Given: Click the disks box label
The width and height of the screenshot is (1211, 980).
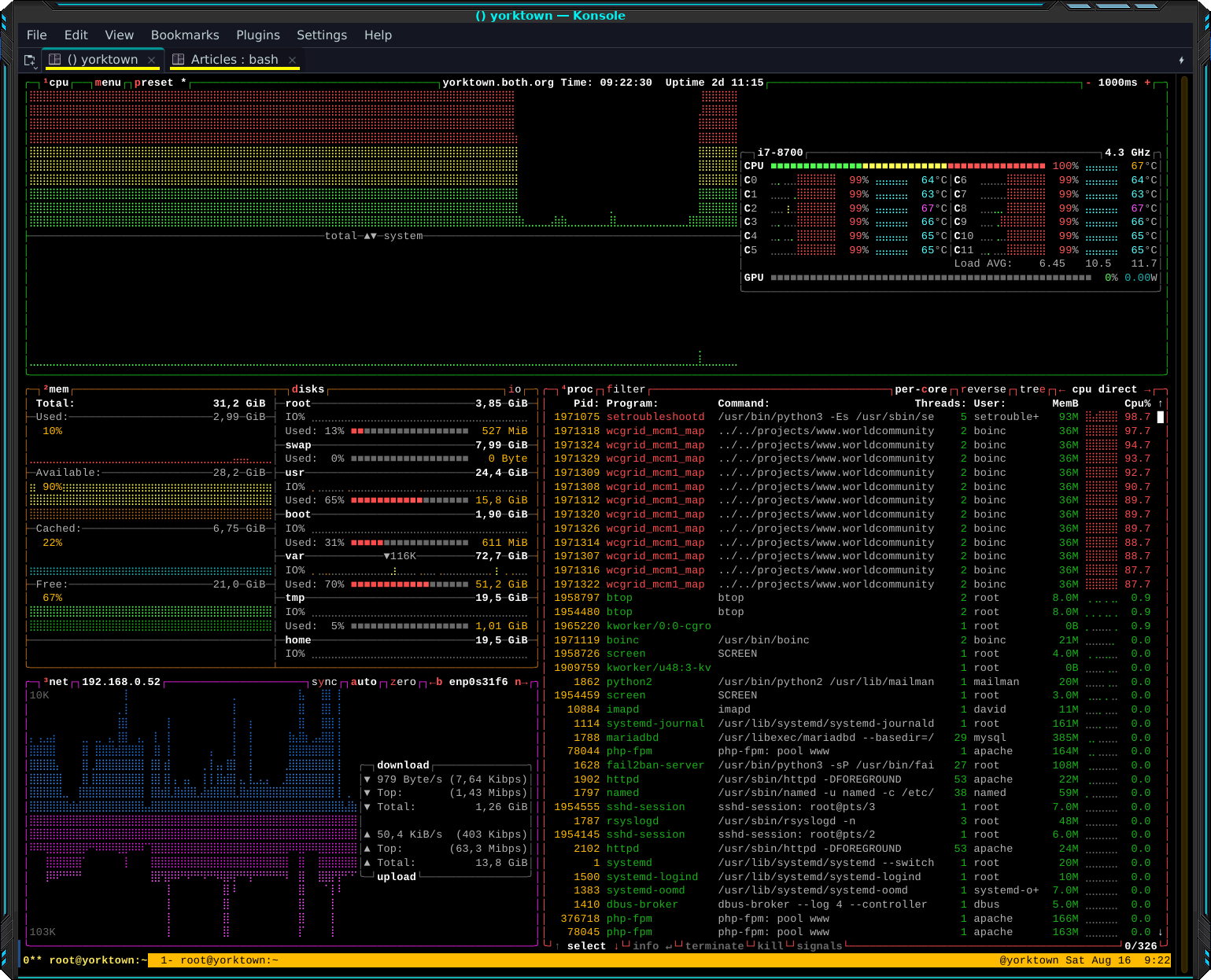Looking at the screenshot, I should pyautogui.click(x=308, y=389).
